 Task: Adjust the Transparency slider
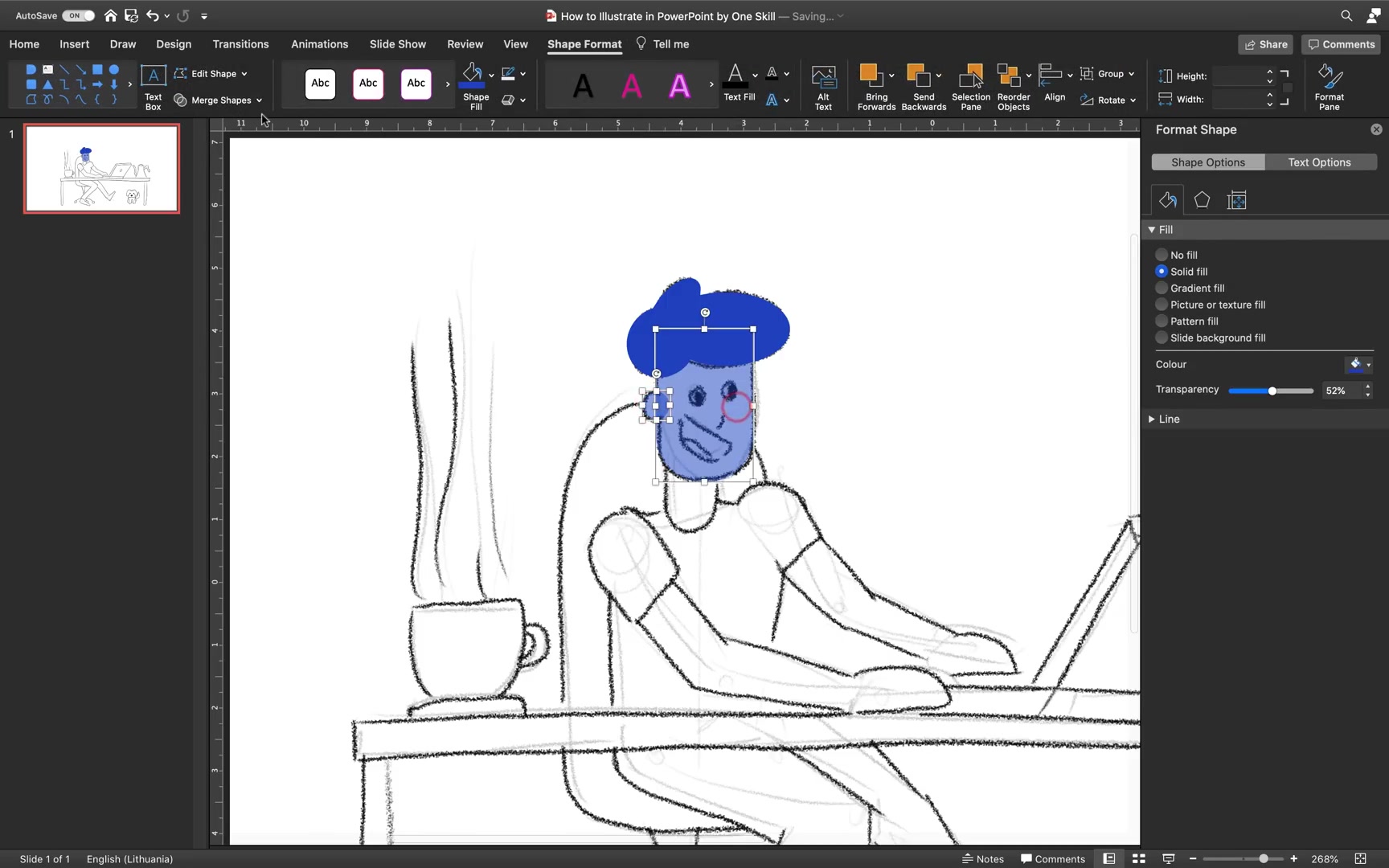tap(1271, 391)
